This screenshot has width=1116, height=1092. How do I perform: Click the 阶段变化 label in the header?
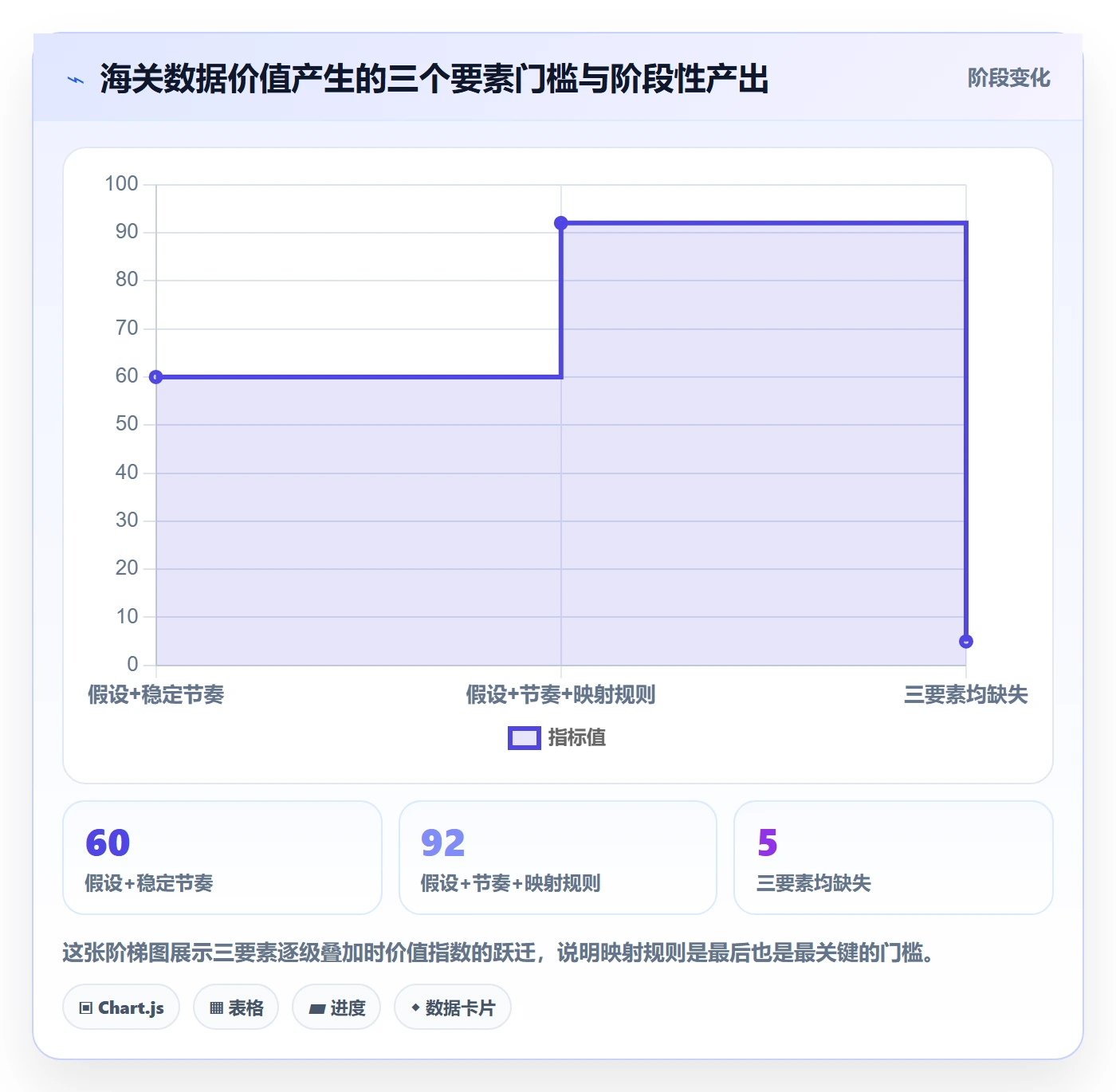coord(1008,78)
